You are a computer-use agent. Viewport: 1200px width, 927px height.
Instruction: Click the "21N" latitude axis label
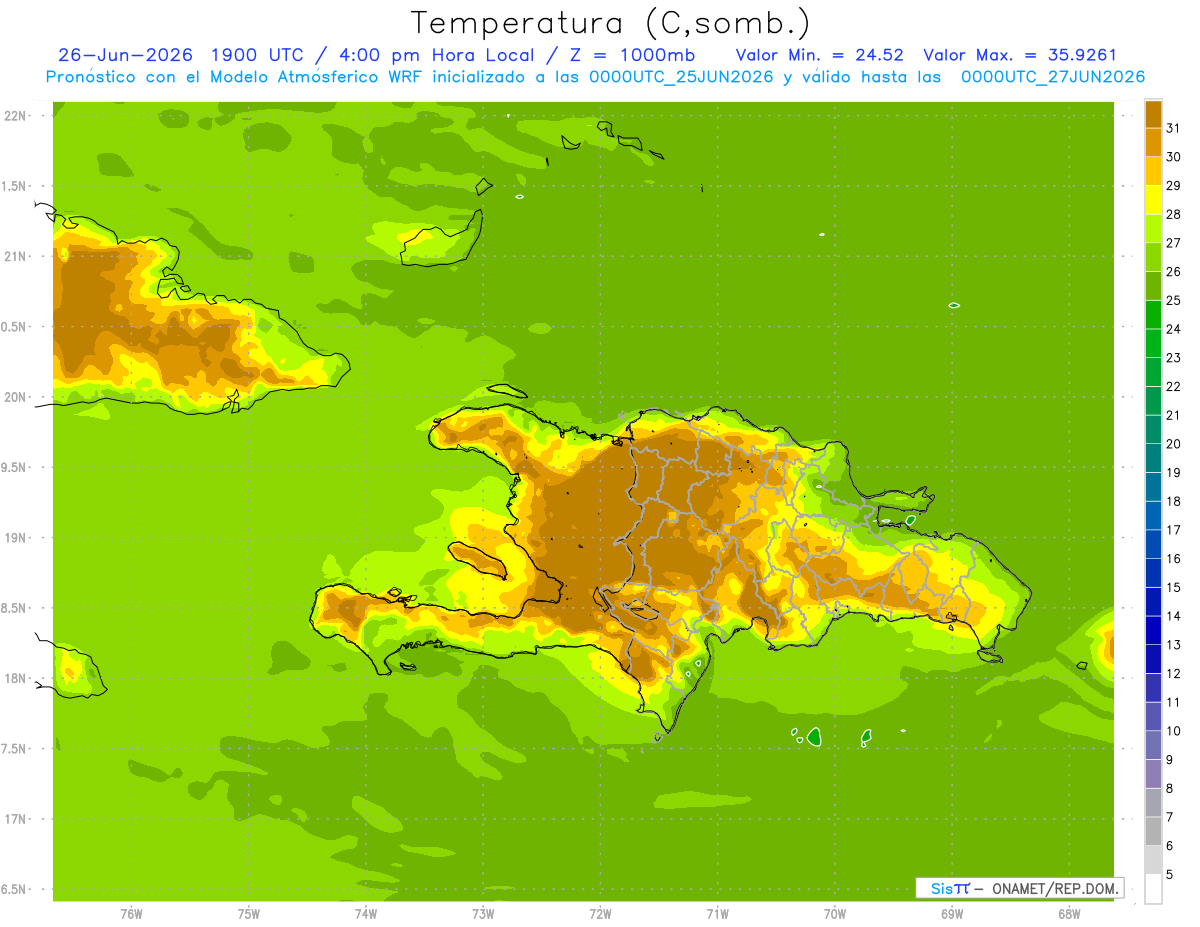(x=15, y=256)
